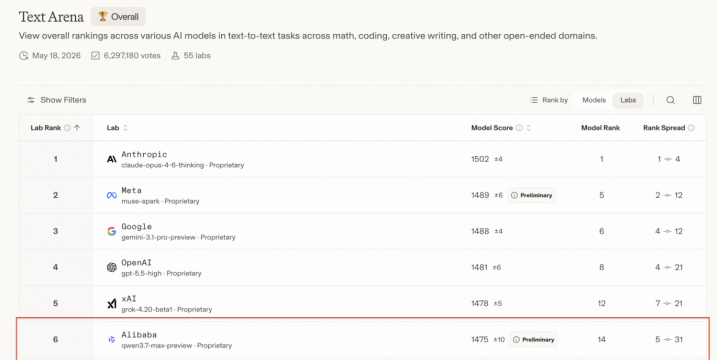Select claude-opus-4-6-thinking model text
Image resolution: width=717 pixels, height=360 pixels.
click(x=162, y=165)
